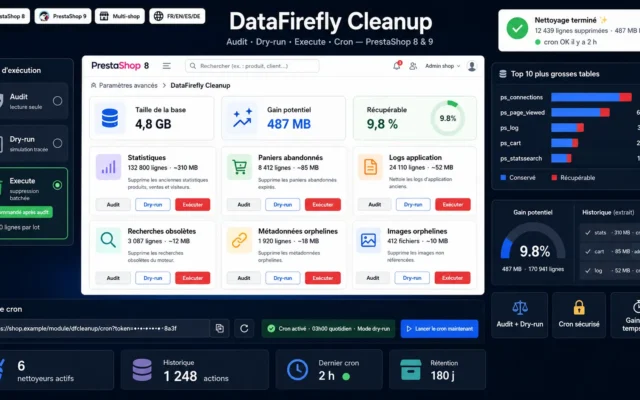Click the document icon in Logs application
640x400 pixels.
coord(370,167)
